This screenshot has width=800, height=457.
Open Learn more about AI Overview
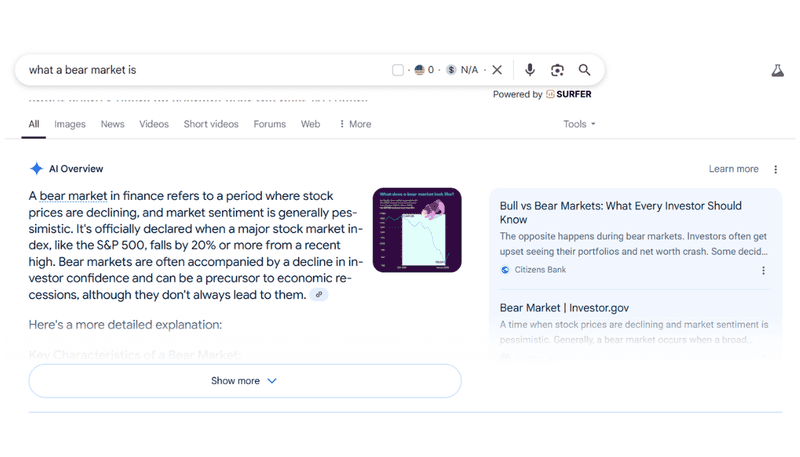733,169
